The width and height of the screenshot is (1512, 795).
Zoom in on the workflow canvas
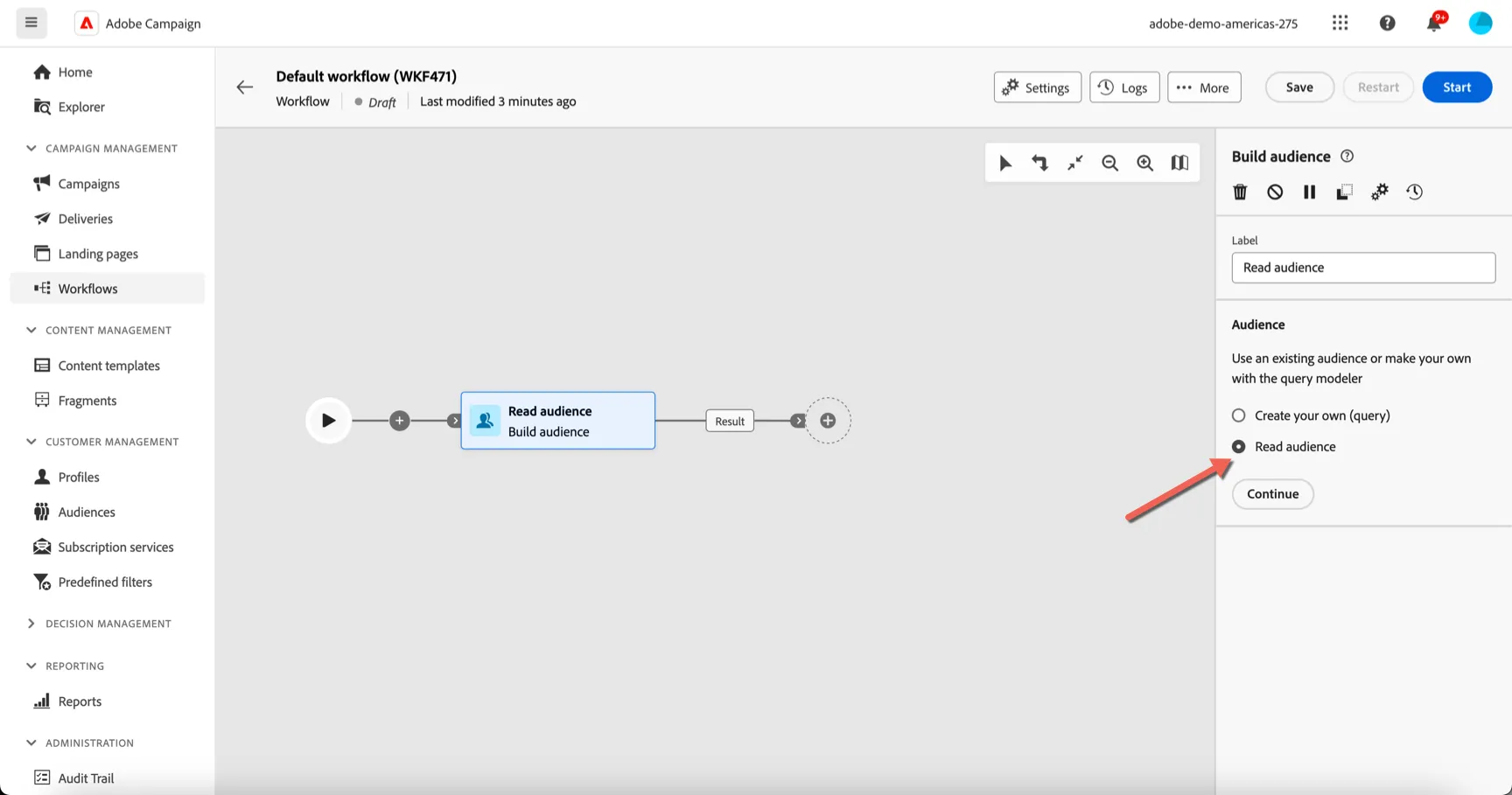coord(1144,163)
